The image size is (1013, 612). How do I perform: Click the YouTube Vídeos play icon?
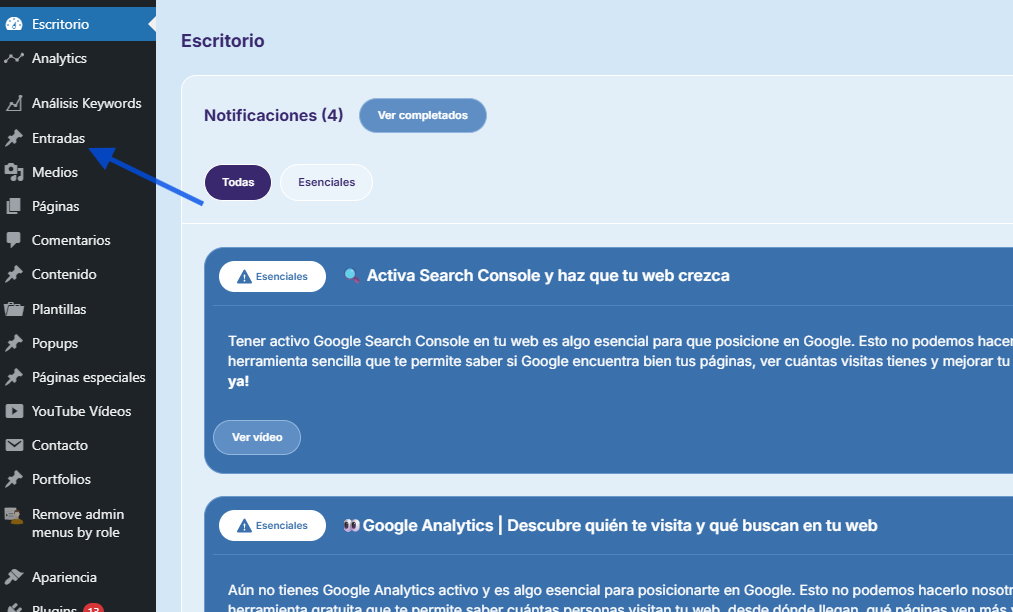click(14, 411)
